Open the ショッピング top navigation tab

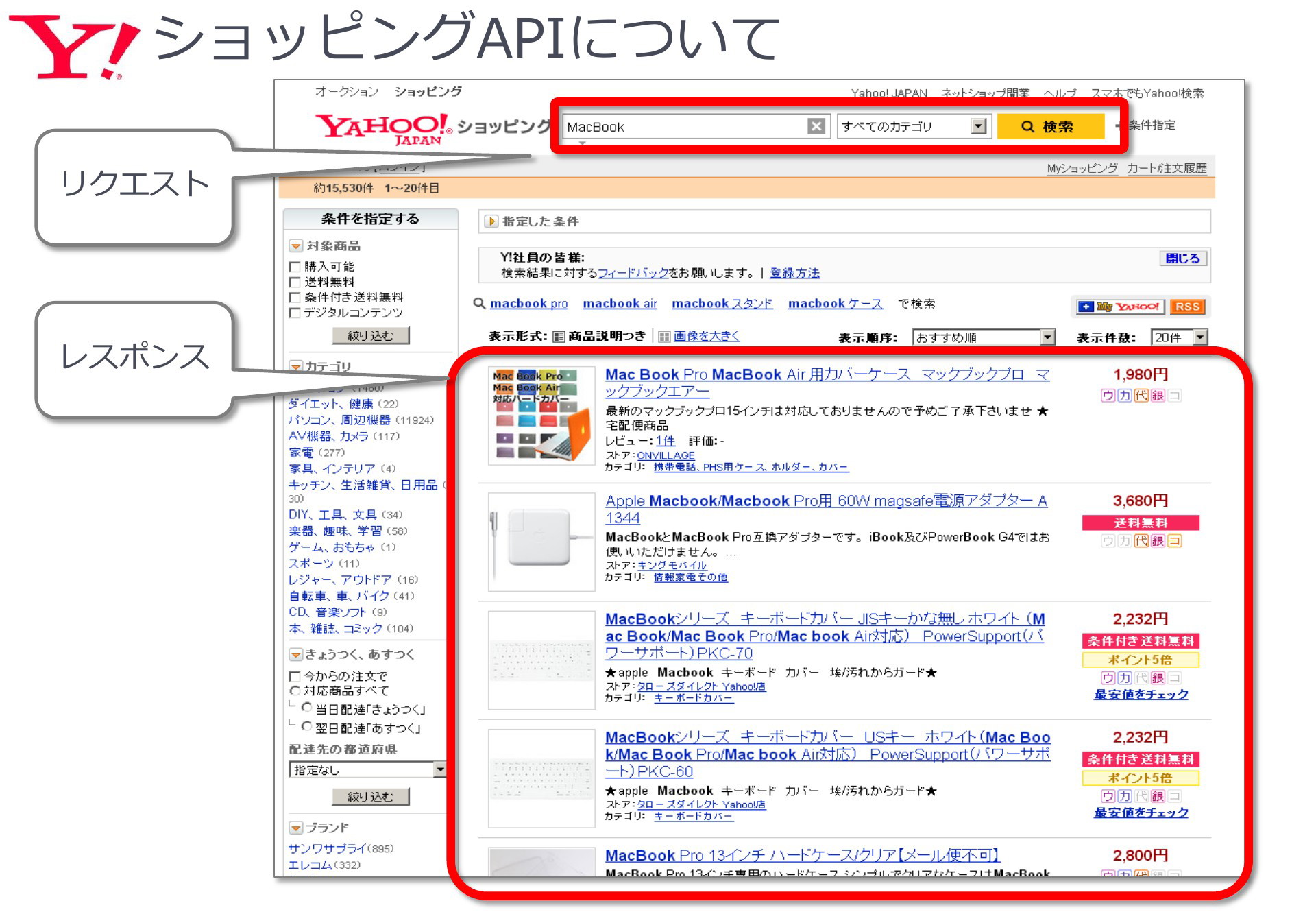pos(428,91)
